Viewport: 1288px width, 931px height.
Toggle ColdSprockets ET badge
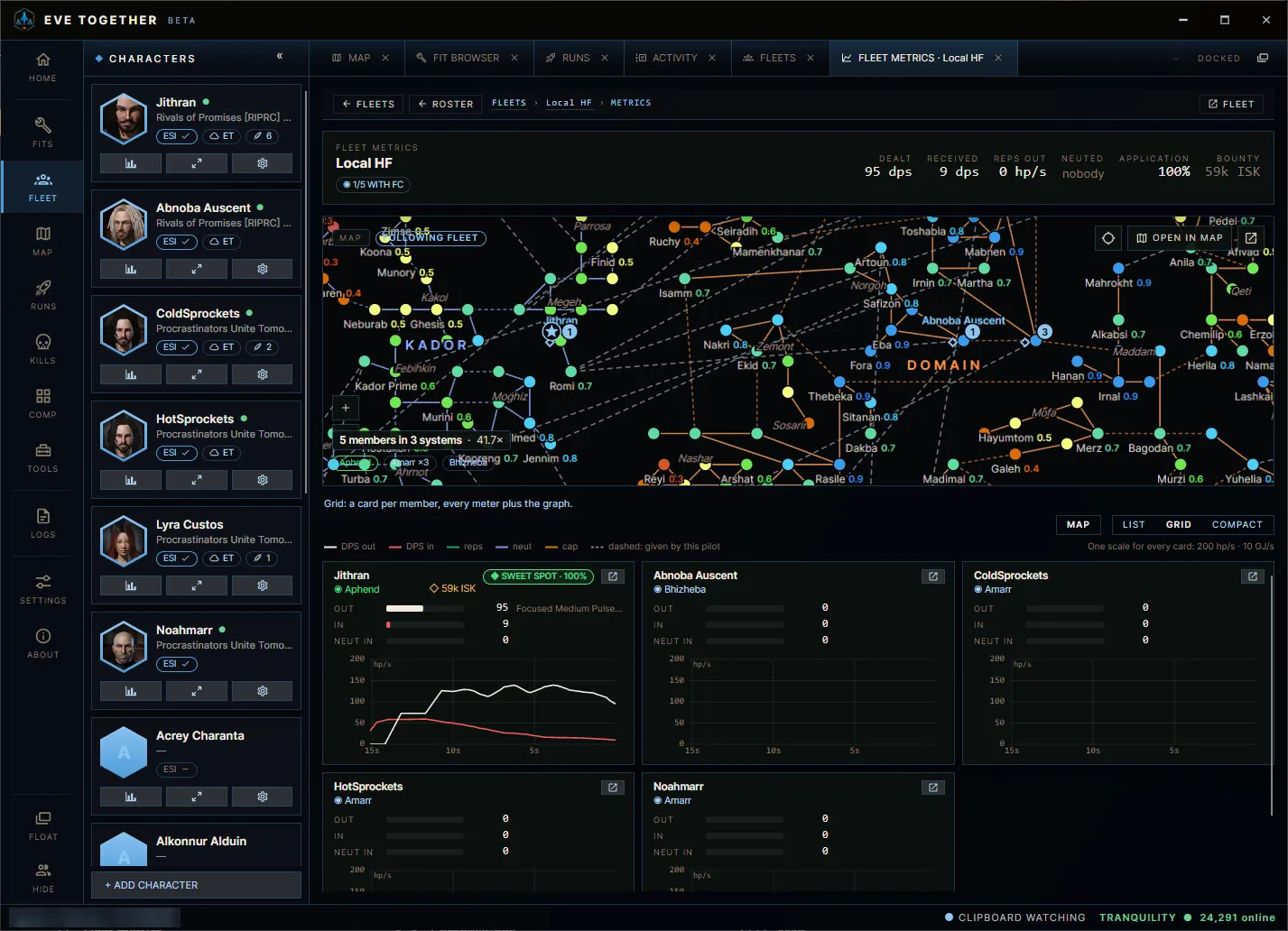[x=221, y=347]
